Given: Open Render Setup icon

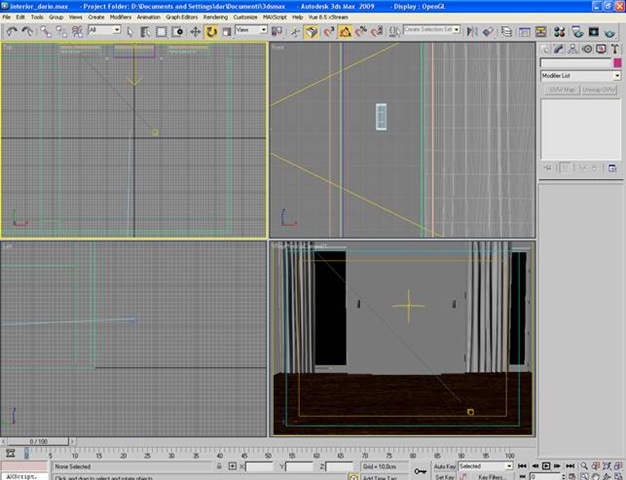Looking at the screenshot, I should (x=577, y=32).
